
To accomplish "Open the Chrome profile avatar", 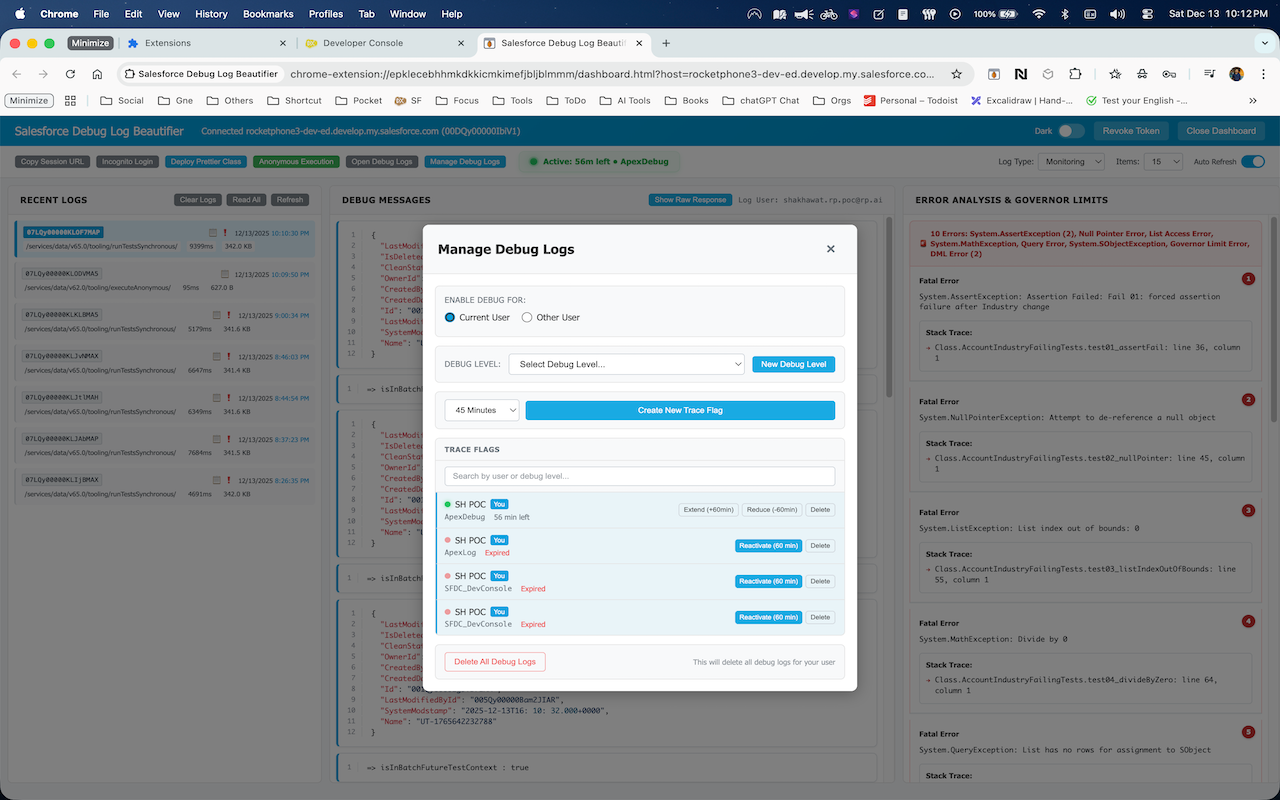I will [1237, 75].
